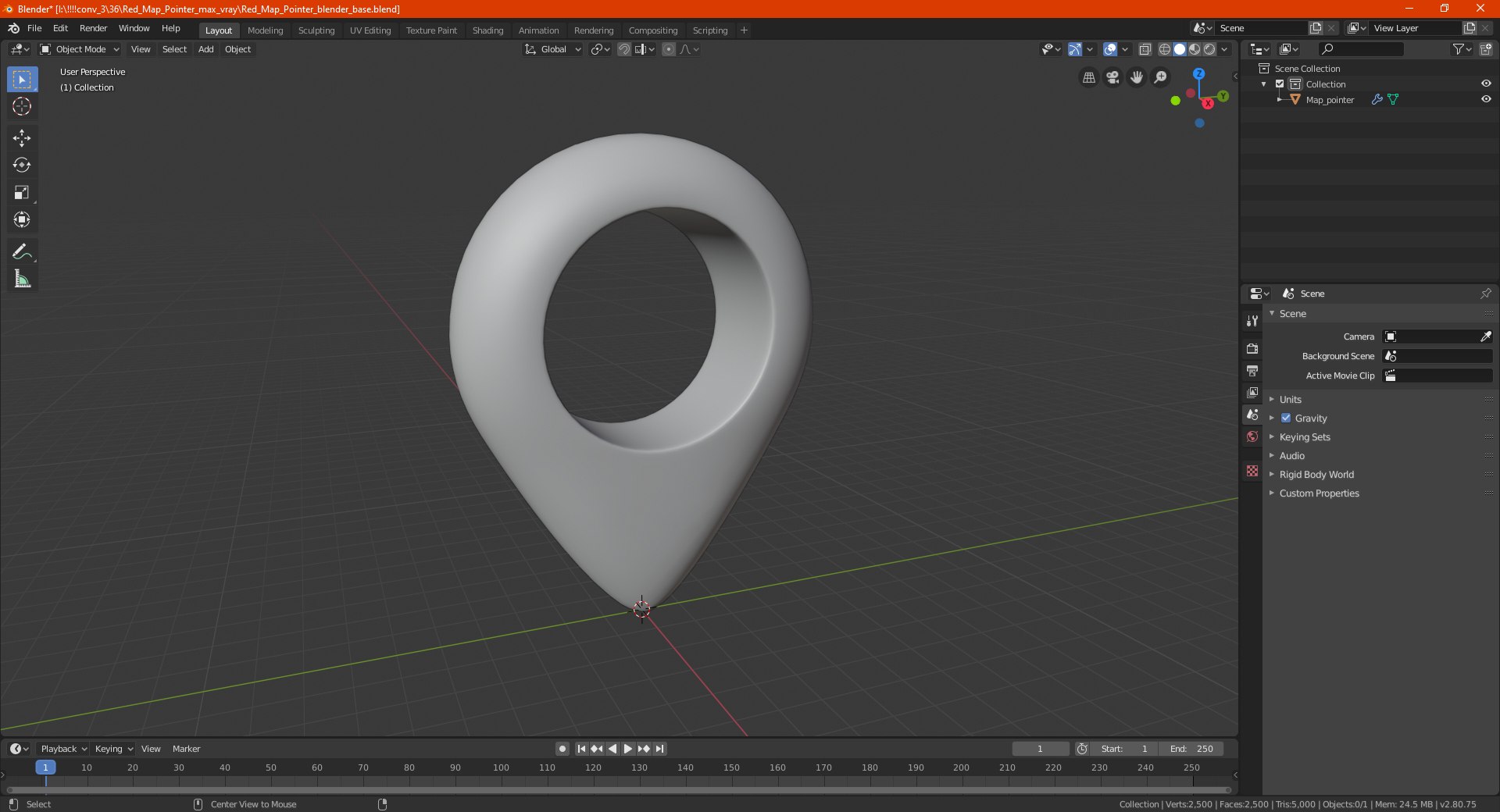Hide Map_pointer with eye icon

[1485, 100]
